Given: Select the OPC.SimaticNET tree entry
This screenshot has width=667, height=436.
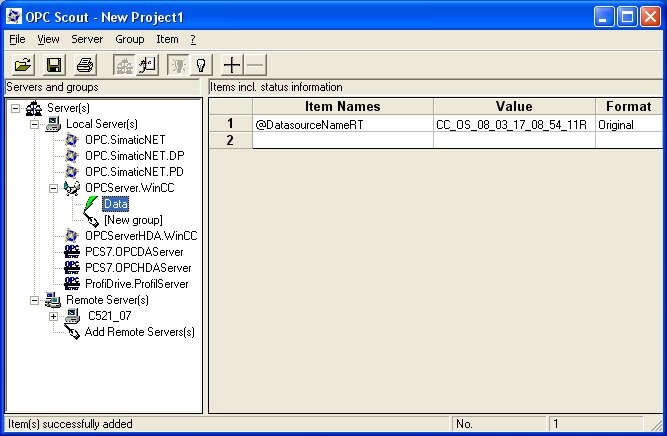Looking at the screenshot, I should 125,140.
